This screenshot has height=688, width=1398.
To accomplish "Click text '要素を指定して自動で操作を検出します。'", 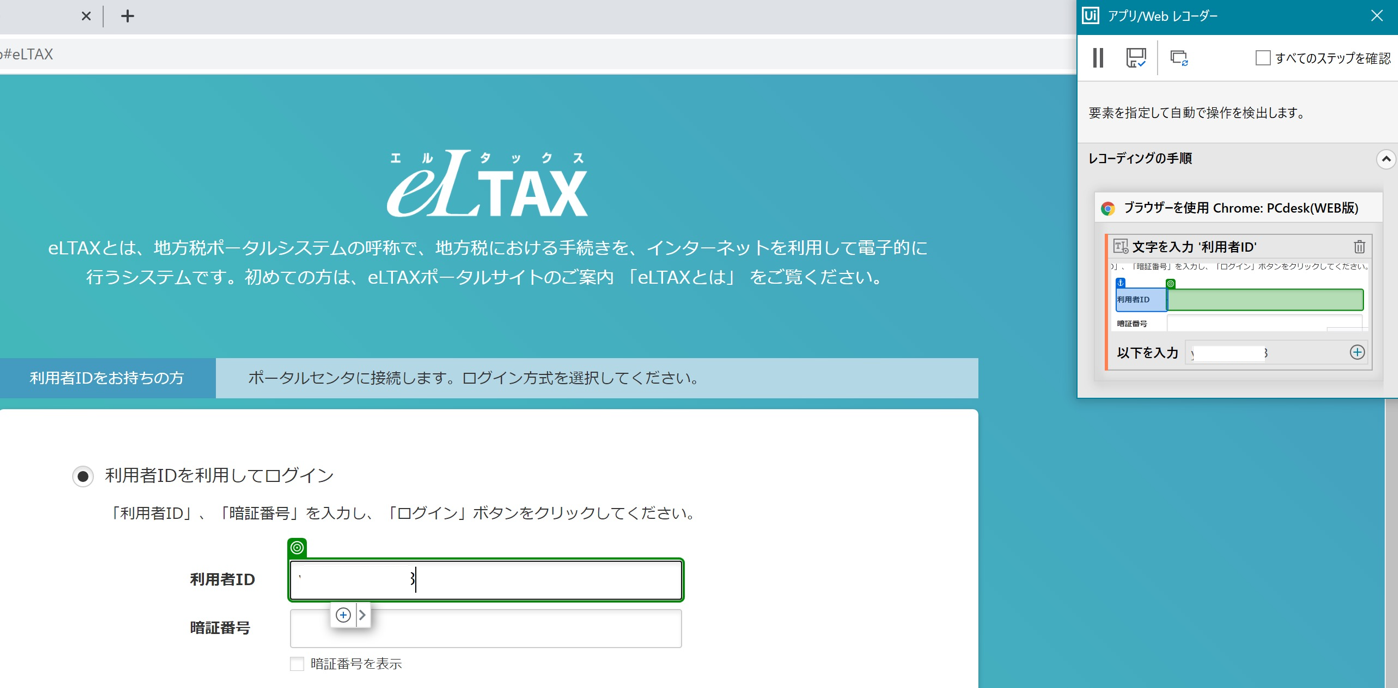I will 1198,113.
